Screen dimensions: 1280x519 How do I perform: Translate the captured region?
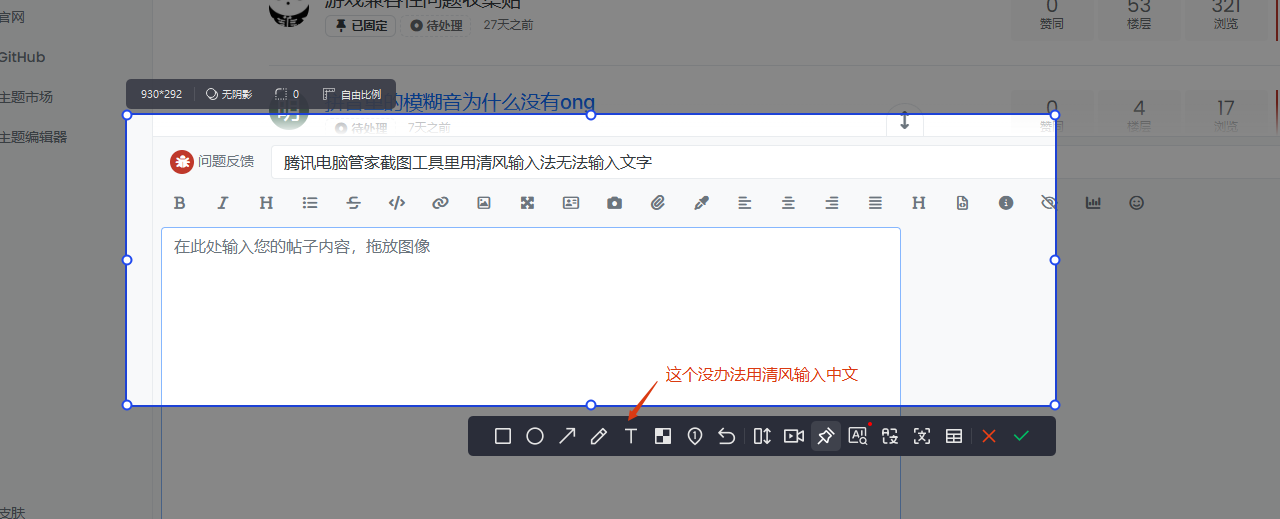click(890, 436)
